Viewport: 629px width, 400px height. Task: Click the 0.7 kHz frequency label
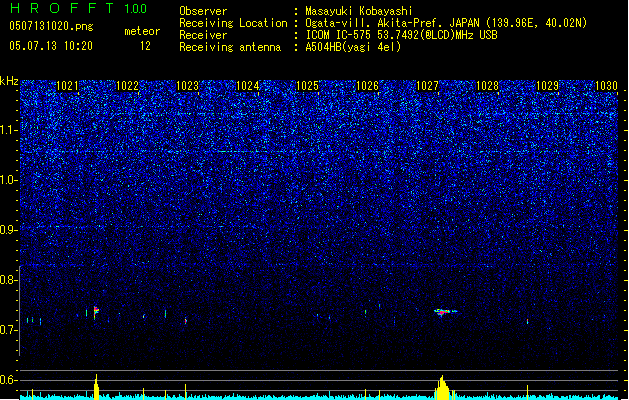9,330
